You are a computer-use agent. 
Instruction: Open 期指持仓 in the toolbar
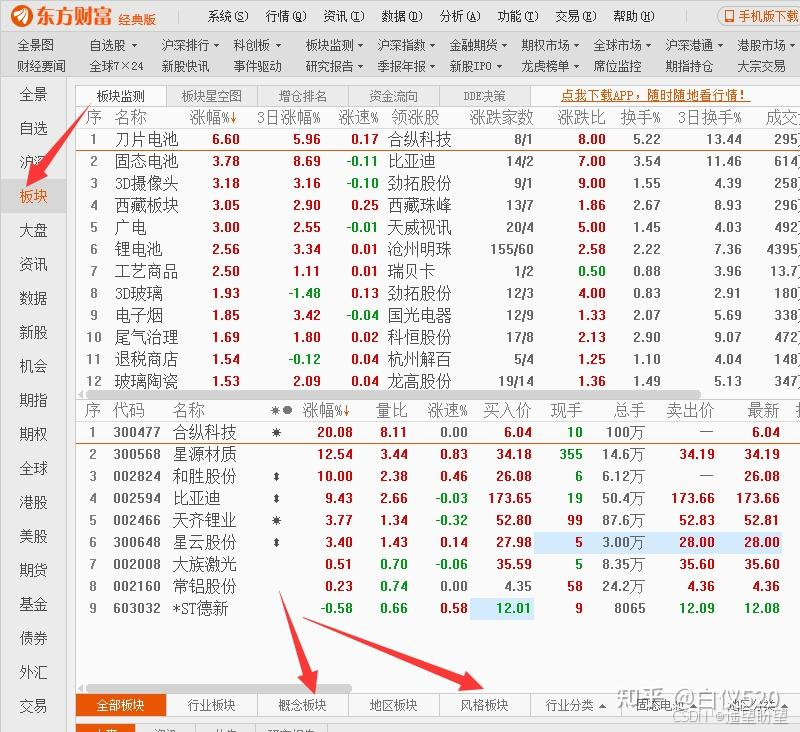pyautogui.click(x=689, y=66)
